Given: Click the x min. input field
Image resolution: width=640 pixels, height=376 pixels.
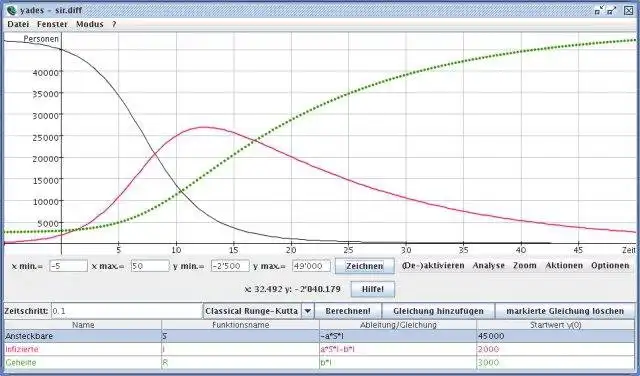Looking at the screenshot, I should (x=68, y=266).
